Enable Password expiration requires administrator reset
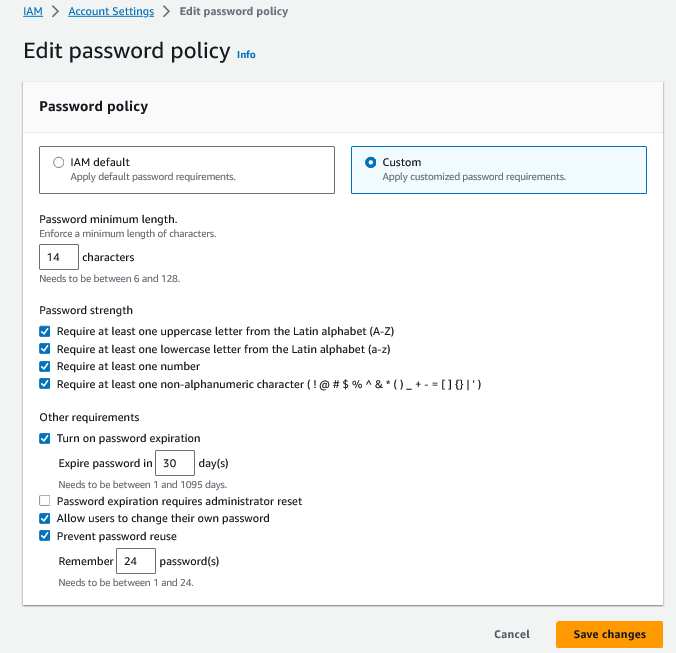Viewport: 676px width, 653px height. click(45, 501)
